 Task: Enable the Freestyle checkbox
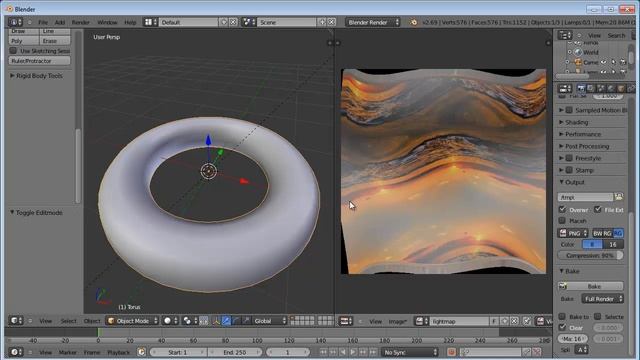tap(569, 158)
